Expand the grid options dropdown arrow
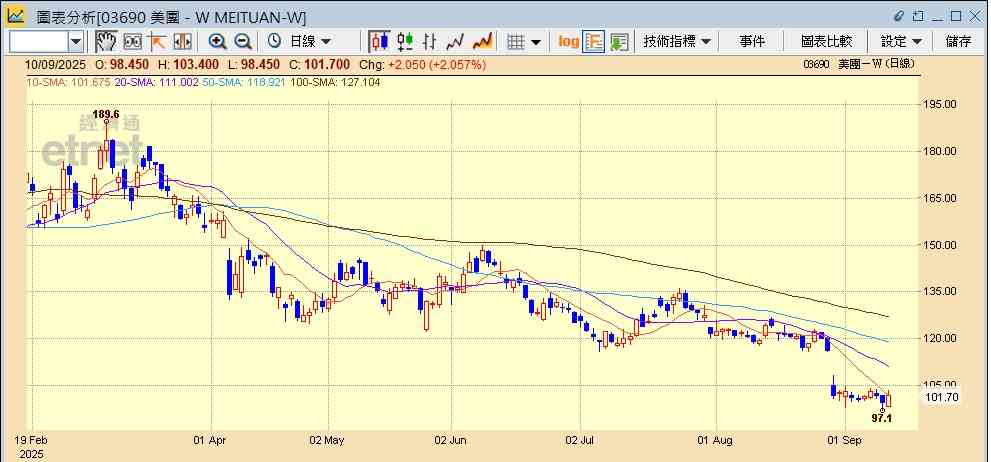Image resolution: width=991 pixels, height=462 pixels. point(536,42)
